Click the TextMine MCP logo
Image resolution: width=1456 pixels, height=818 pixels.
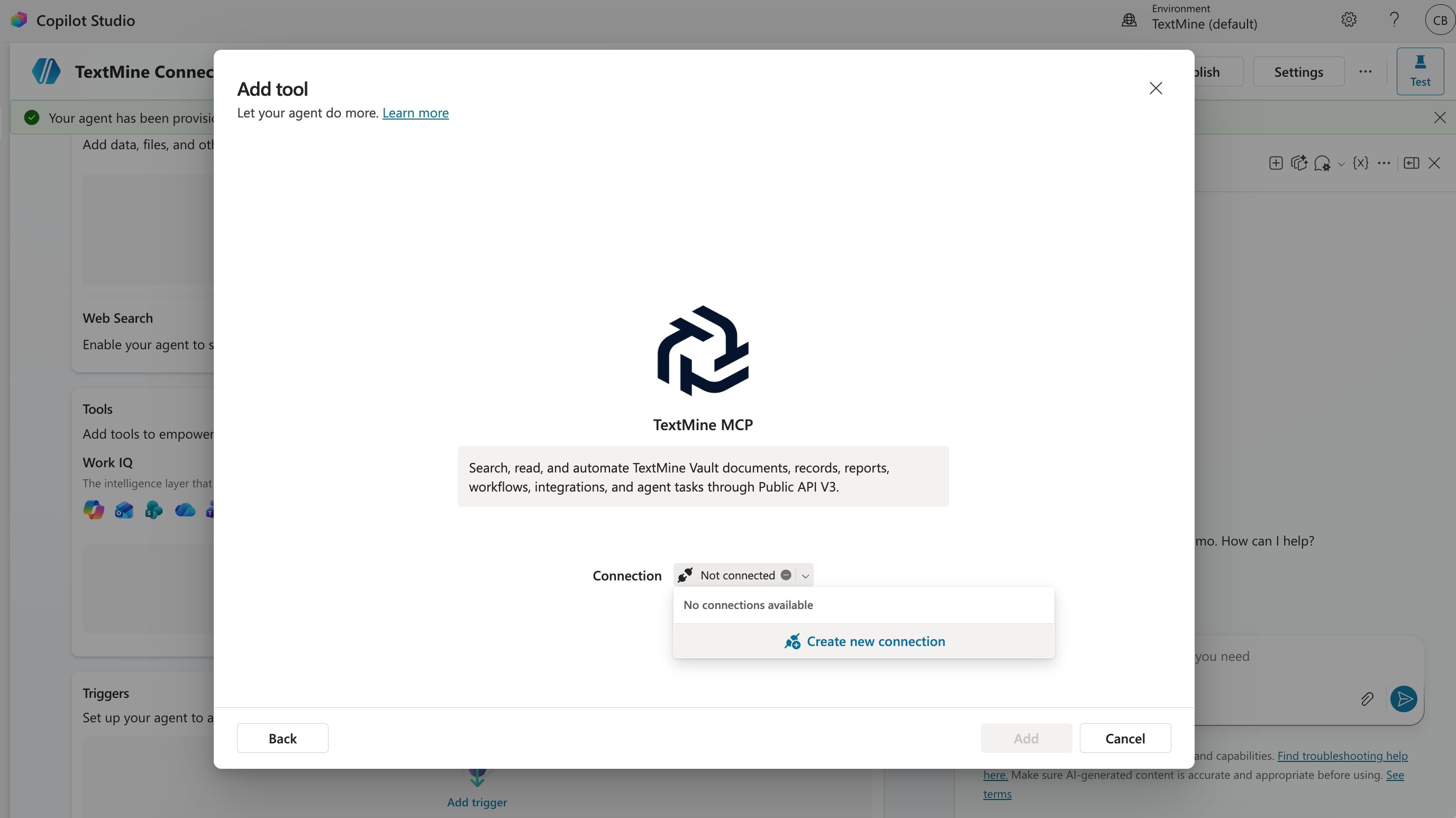tap(703, 350)
